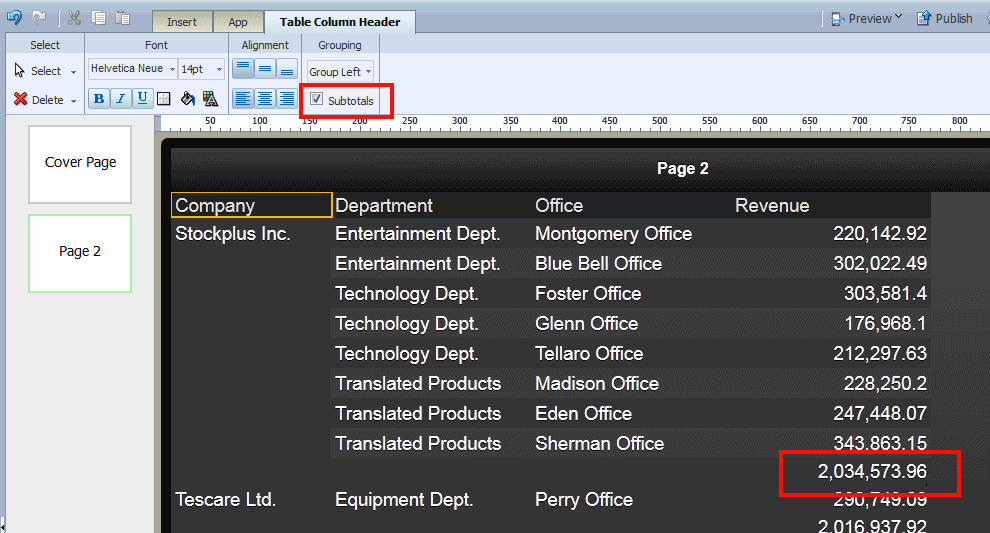
Task: Open the Group Left grouping dropdown
Action: 340,71
